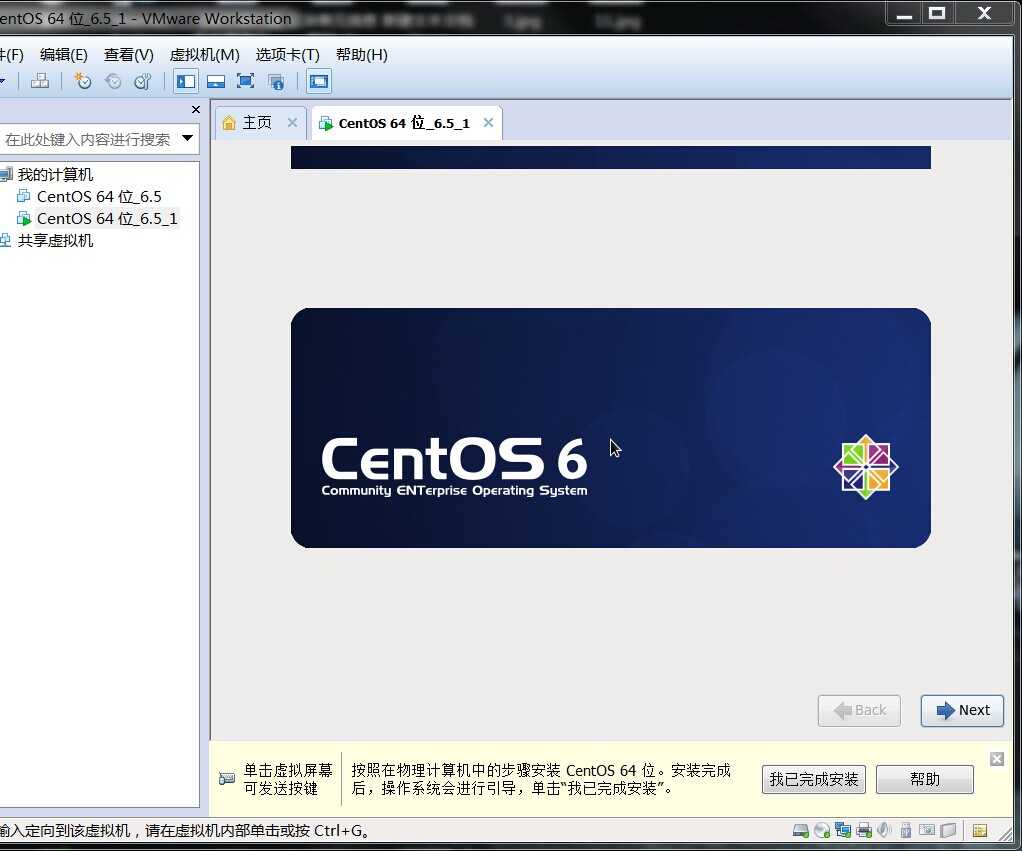
Task: Click the network adapter status bar icon
Action: click(x=843, y=830)
